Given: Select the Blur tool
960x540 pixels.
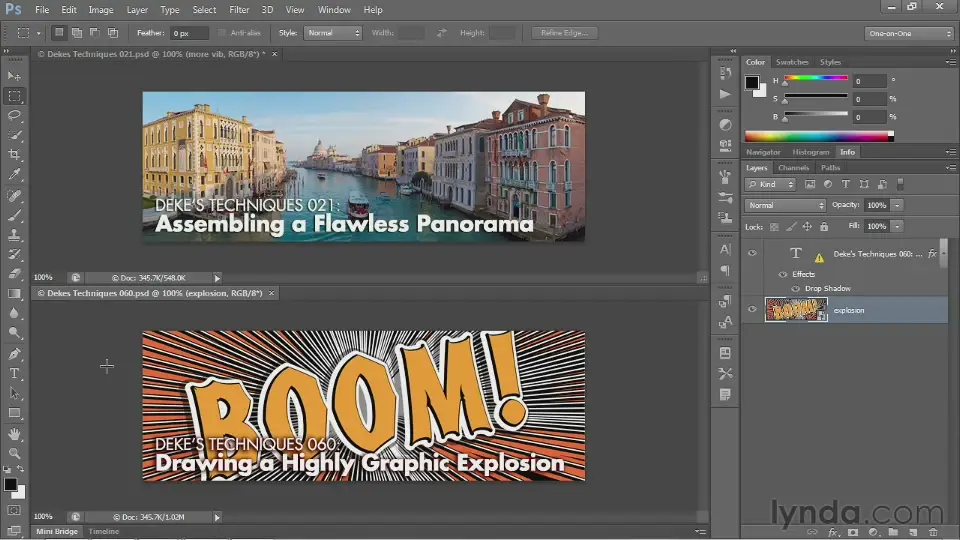Looking at the screenshot, I should (14, 313).
